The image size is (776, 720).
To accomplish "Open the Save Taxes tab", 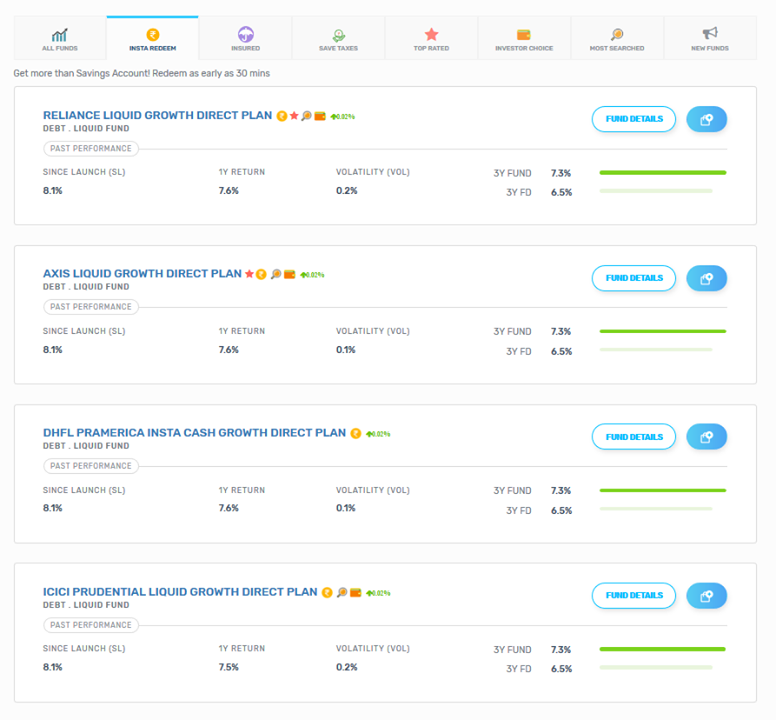I will [338, 38].
